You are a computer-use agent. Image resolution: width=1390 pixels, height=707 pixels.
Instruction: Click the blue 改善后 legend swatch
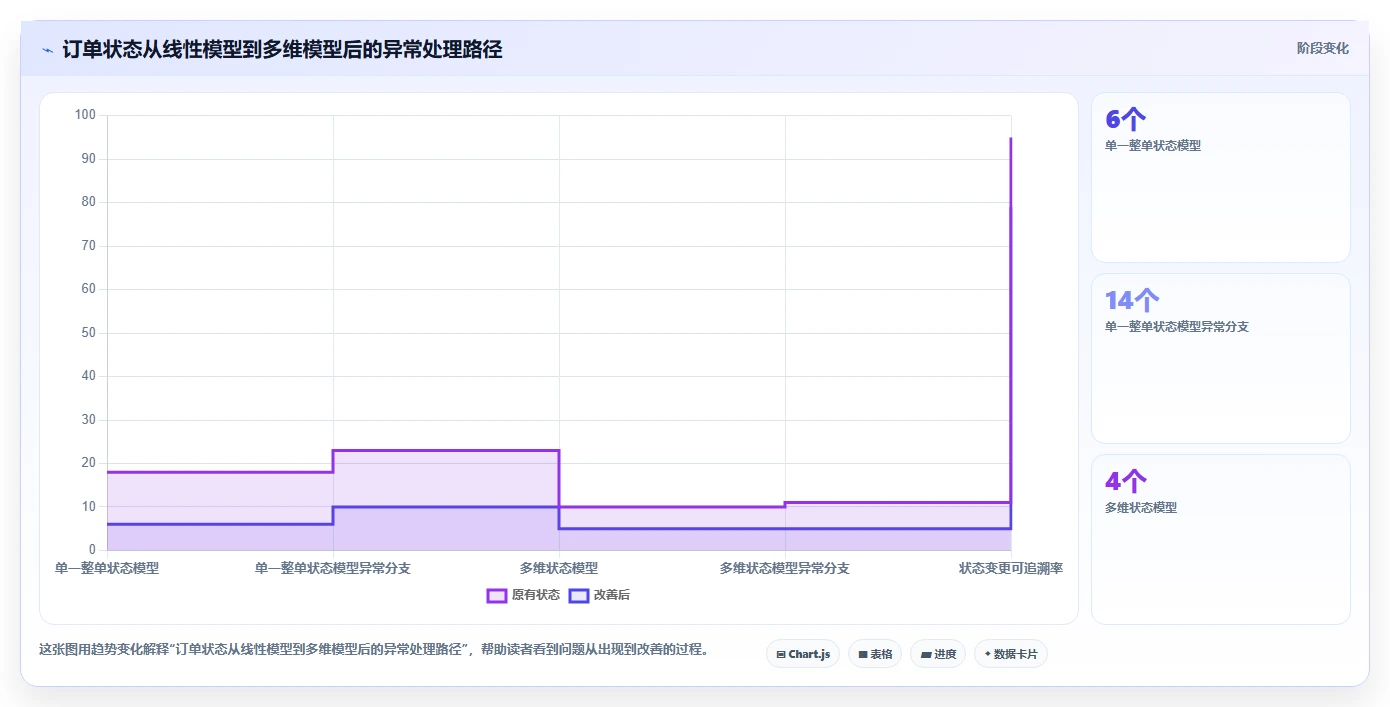click(x=579, y=595)
